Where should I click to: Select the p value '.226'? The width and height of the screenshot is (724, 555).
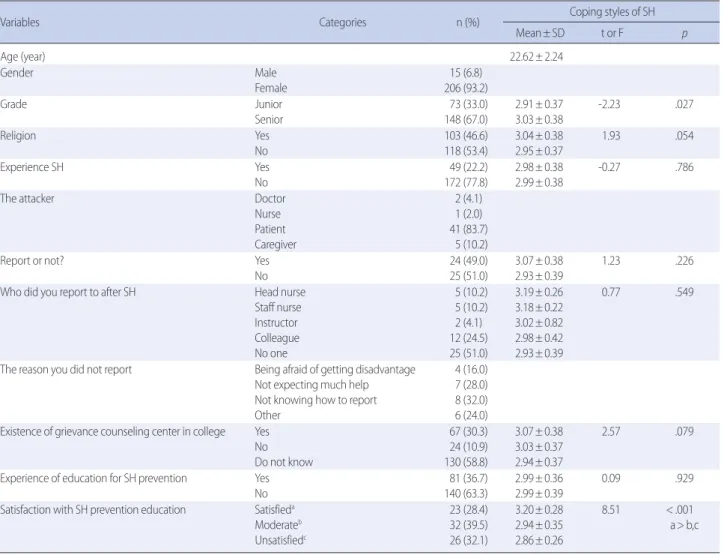[x=684, y=261]
